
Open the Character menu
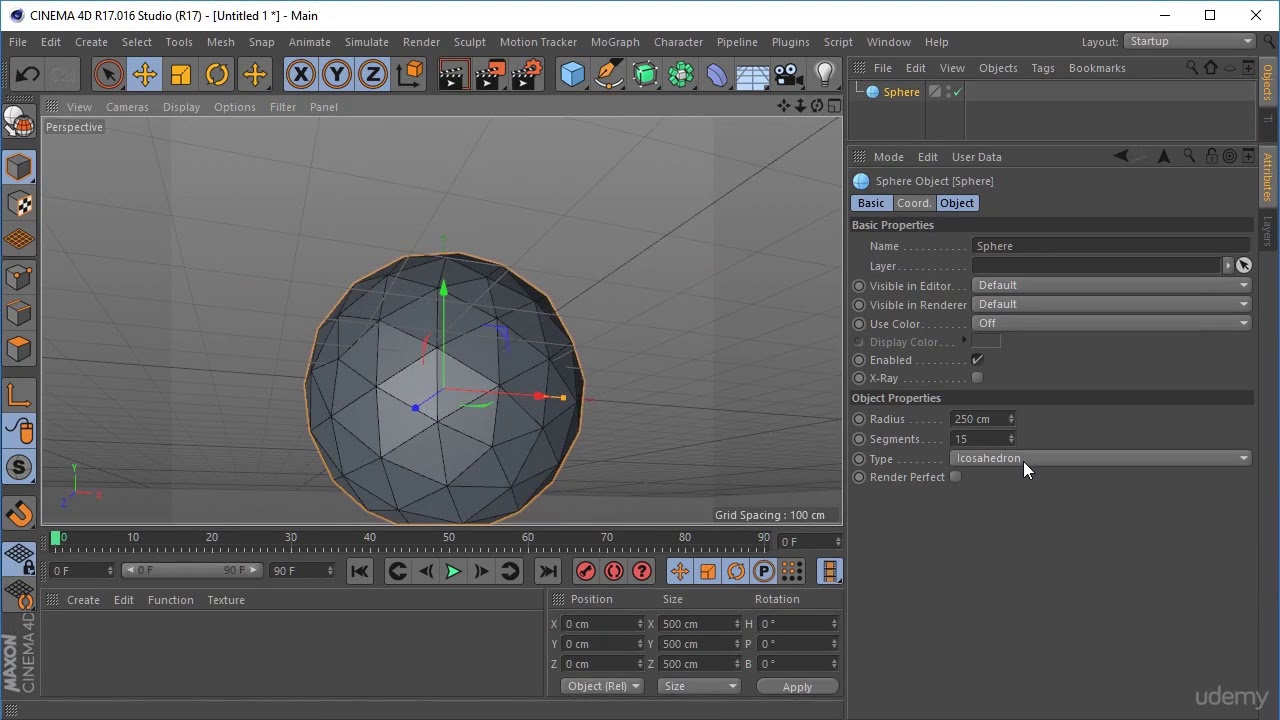click(678, 42)
